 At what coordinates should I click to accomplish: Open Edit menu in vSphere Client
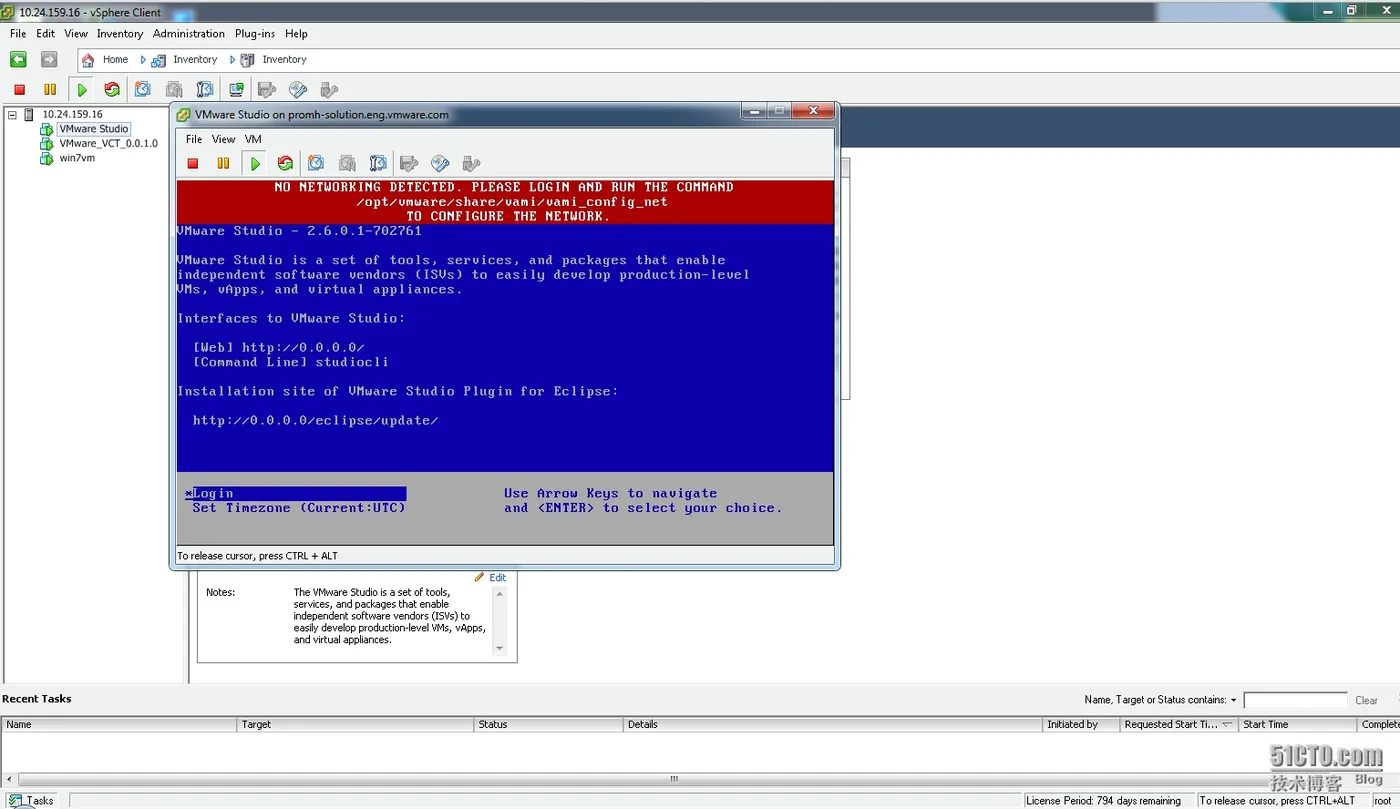tap(46, 33)
